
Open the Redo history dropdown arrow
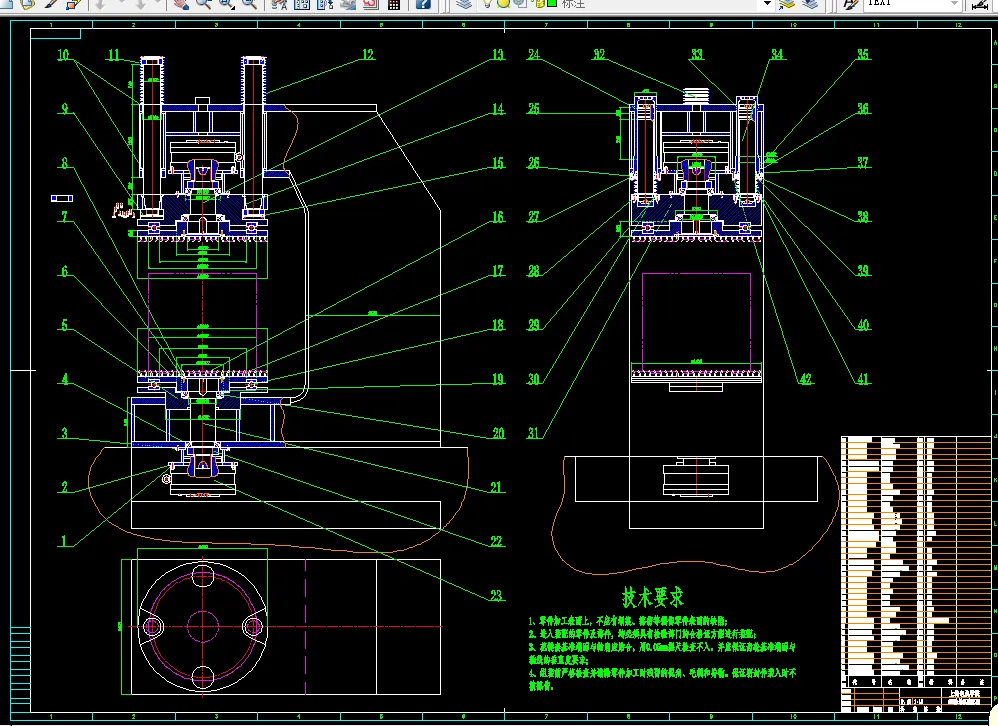159,3
